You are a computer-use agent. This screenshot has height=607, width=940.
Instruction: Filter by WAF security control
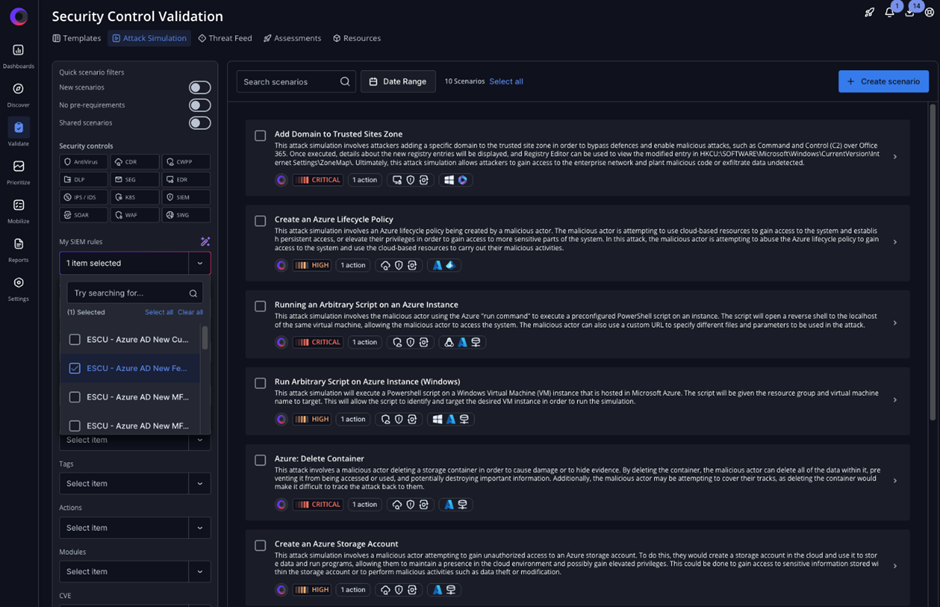pyautogui.click(x=135, y=215)
